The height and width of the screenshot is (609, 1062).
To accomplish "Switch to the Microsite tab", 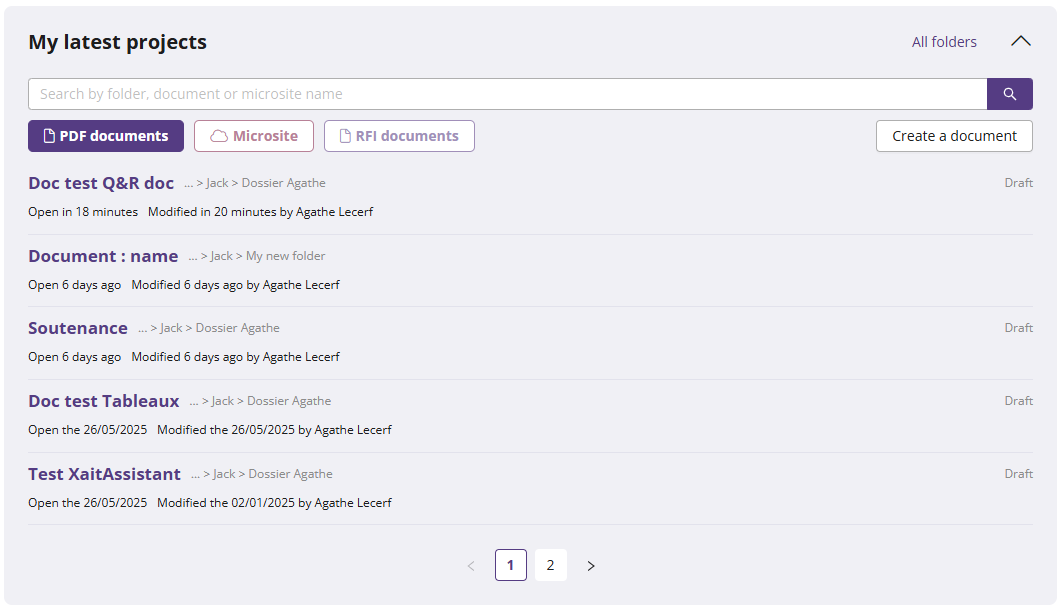I will (x=254, y=136).
